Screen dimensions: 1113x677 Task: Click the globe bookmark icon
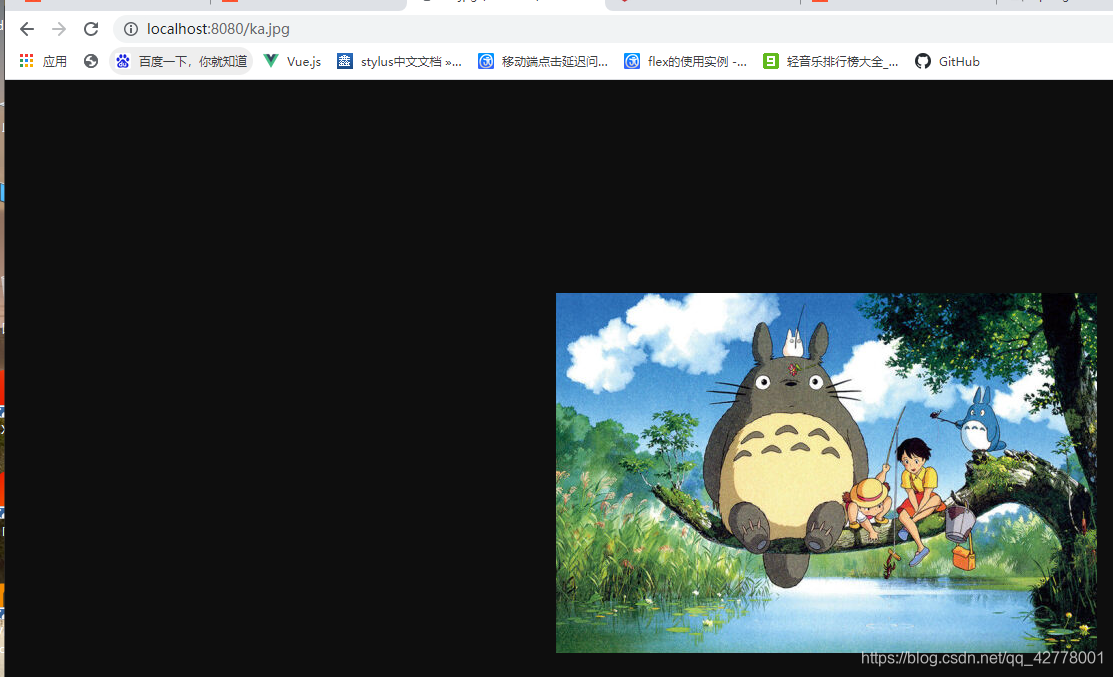pyautogui.click(x=91, y=62)
